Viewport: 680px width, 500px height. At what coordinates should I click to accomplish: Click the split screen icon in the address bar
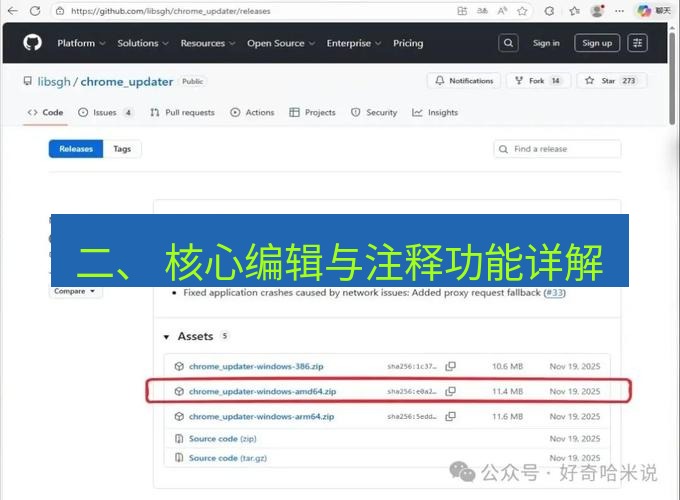pyautogui.click(x=462, y=11)
